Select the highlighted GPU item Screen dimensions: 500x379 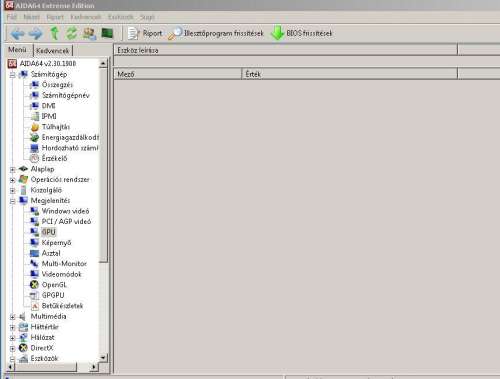48,232
